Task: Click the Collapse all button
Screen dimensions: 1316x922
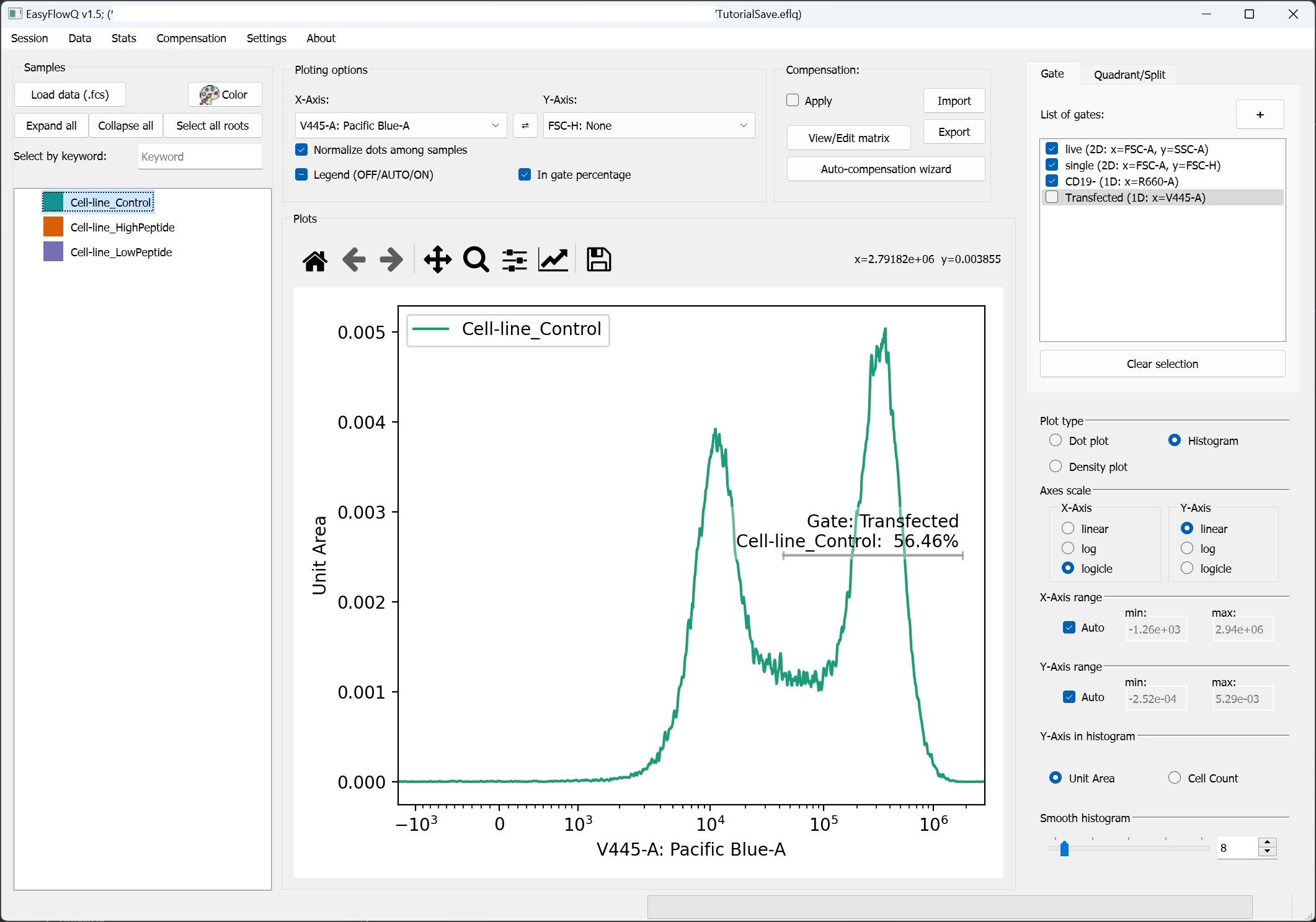Action: click(126, 126)
